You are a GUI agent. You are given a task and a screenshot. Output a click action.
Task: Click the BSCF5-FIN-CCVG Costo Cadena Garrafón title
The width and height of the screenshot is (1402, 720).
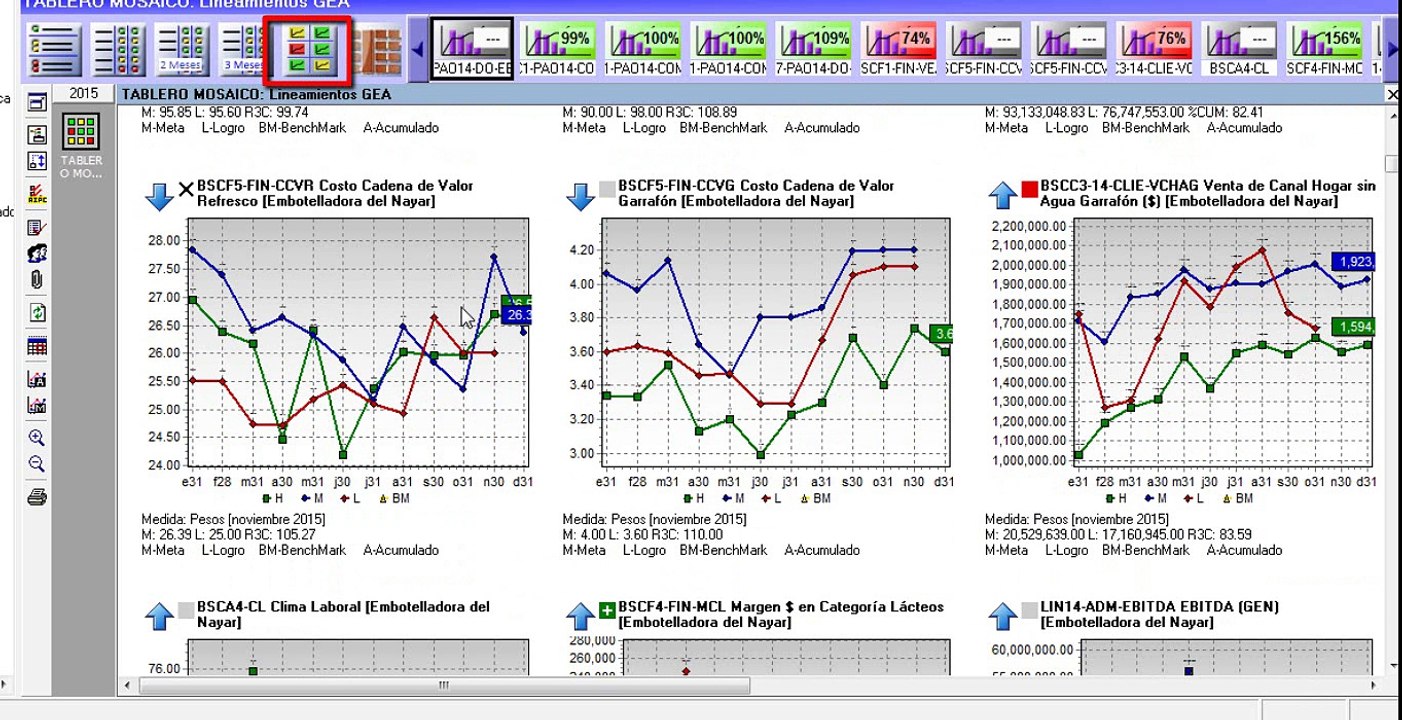click(756, 193)
